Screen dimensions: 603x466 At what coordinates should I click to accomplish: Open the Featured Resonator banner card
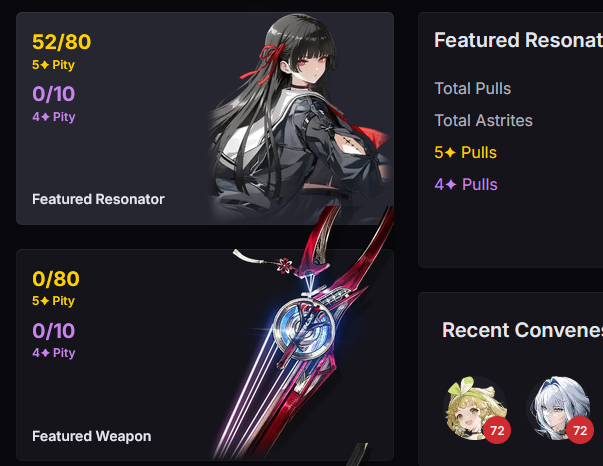(205, 118)
